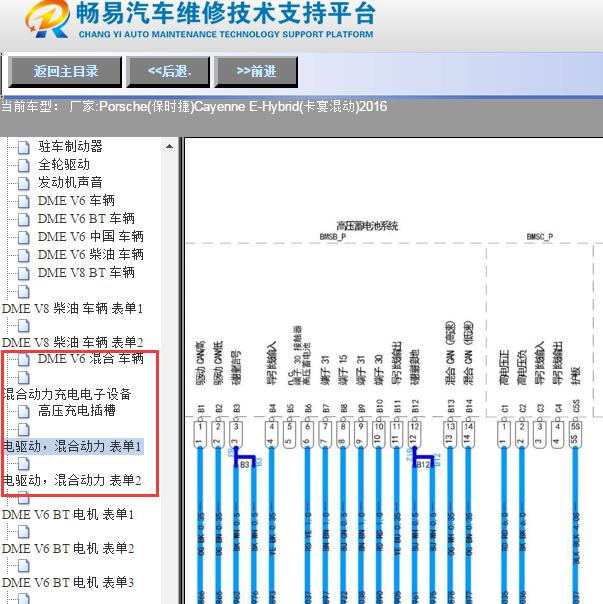The height and width of the screenshot is (604, 603).
Task: Select 发动机声音 in the tree
Action: (70, 182)
